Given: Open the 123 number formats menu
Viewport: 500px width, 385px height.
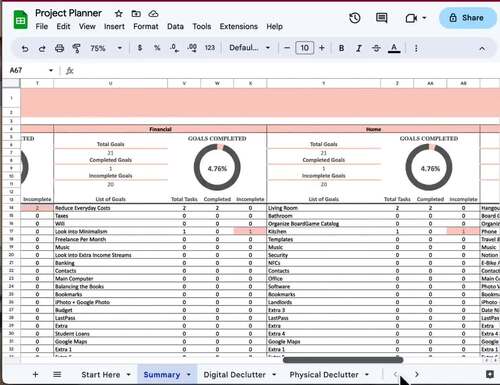Looking at the screenshot, I should (x=210, y=48).
